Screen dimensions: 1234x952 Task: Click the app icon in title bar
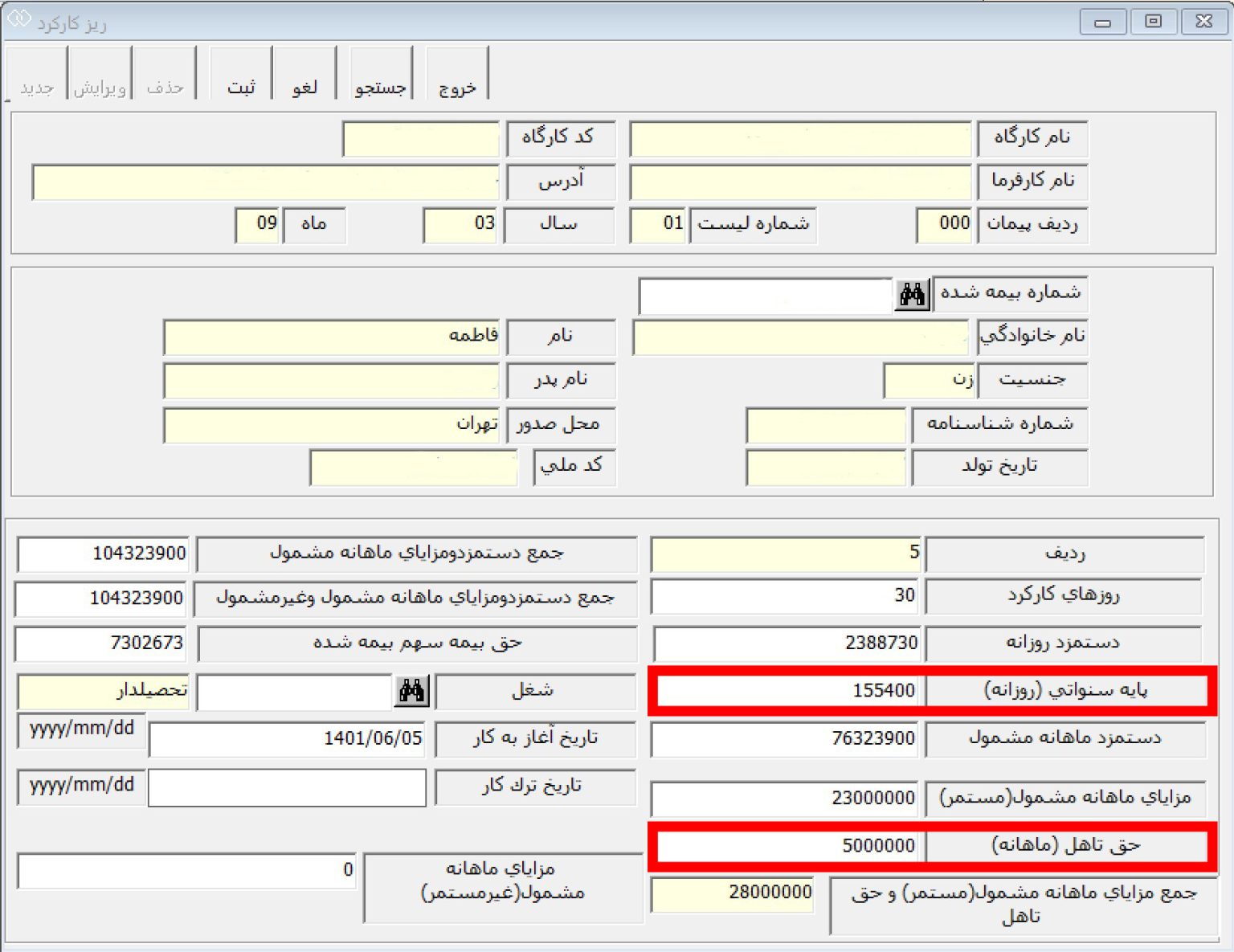(18, 18)
